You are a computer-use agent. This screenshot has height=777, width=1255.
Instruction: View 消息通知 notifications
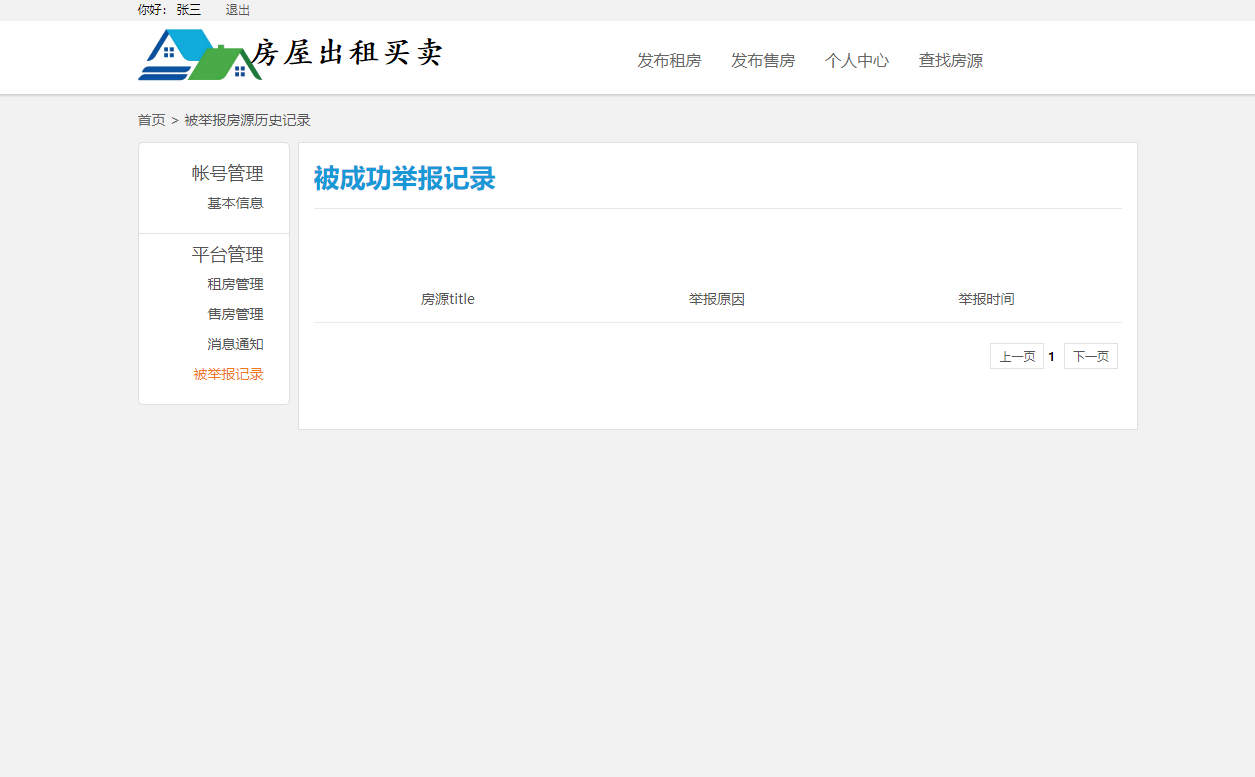coord(234,344)
